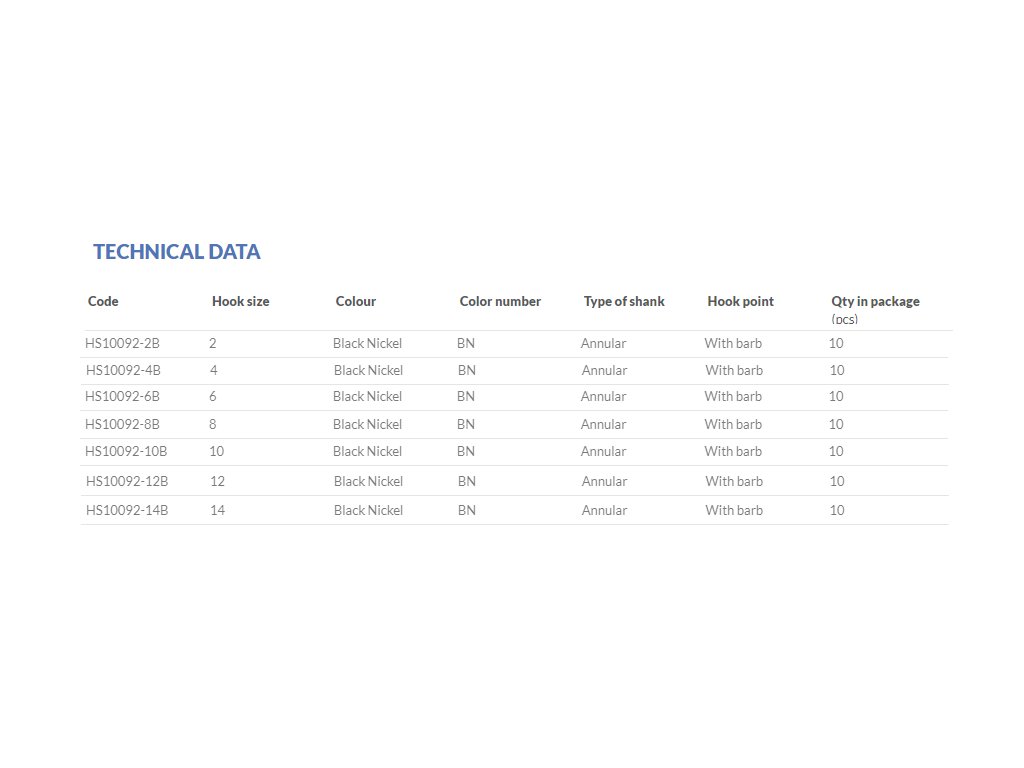Click the TECHNICAL DATA heading
This screenshot has width=1024, height=768.
pyautogui.click(x=177, y=252)
